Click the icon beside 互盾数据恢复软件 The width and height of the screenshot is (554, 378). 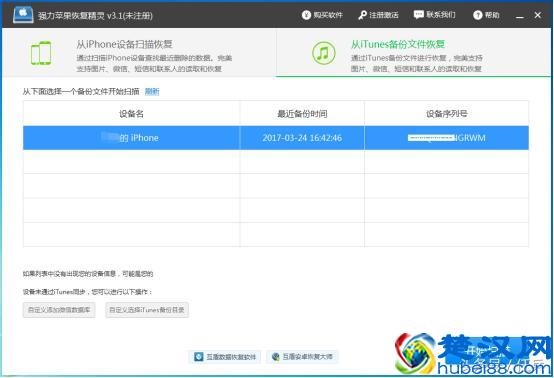tap(199, 357)
